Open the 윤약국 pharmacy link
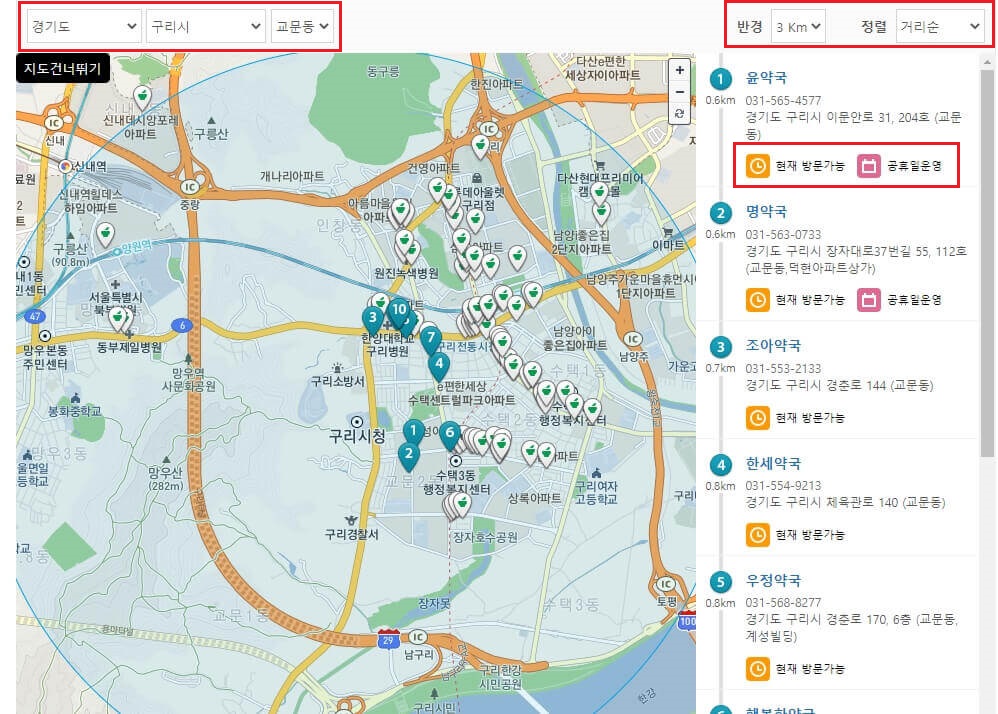The image size is (998, 714). coord(766,78)
